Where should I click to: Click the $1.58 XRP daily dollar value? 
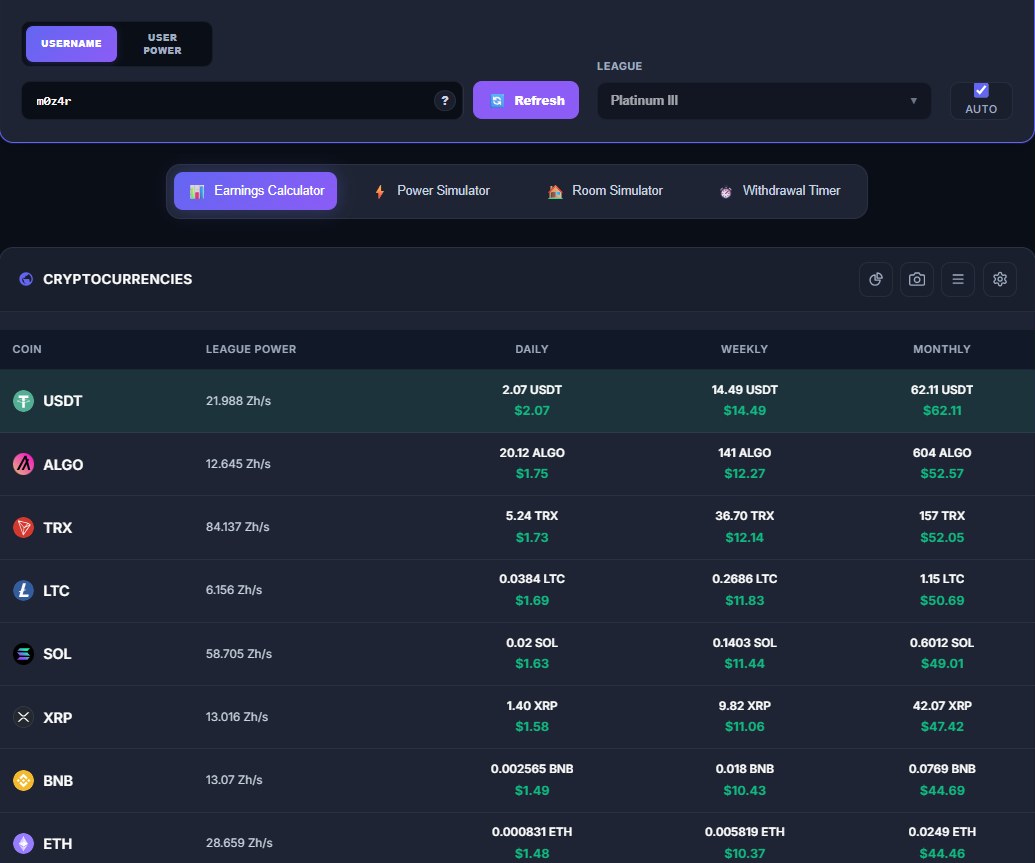pyautogui.click(x=532, y=726)
